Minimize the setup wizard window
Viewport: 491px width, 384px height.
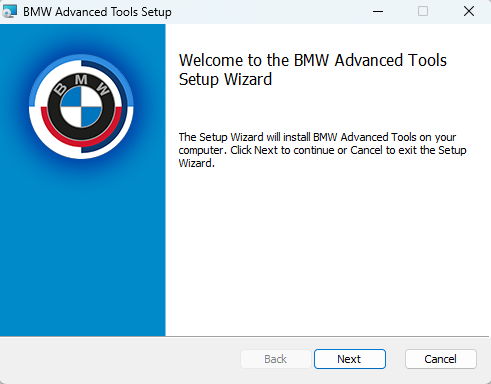378,11
